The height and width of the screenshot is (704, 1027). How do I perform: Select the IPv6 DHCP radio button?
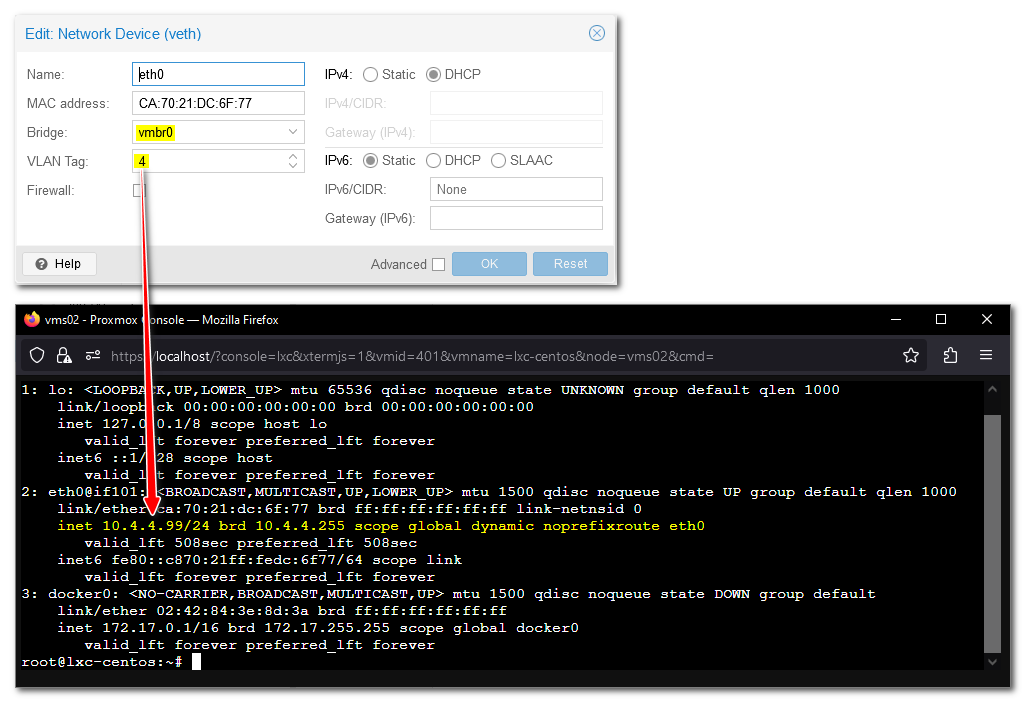pyautogui.click(x=434, y=160)
